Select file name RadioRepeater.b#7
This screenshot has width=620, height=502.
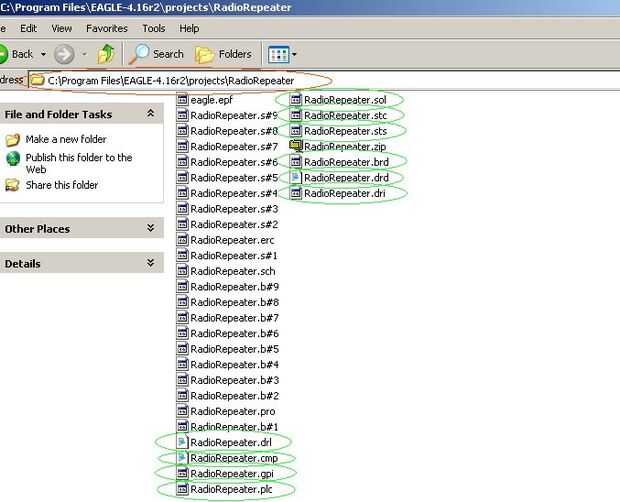(234, 318)
